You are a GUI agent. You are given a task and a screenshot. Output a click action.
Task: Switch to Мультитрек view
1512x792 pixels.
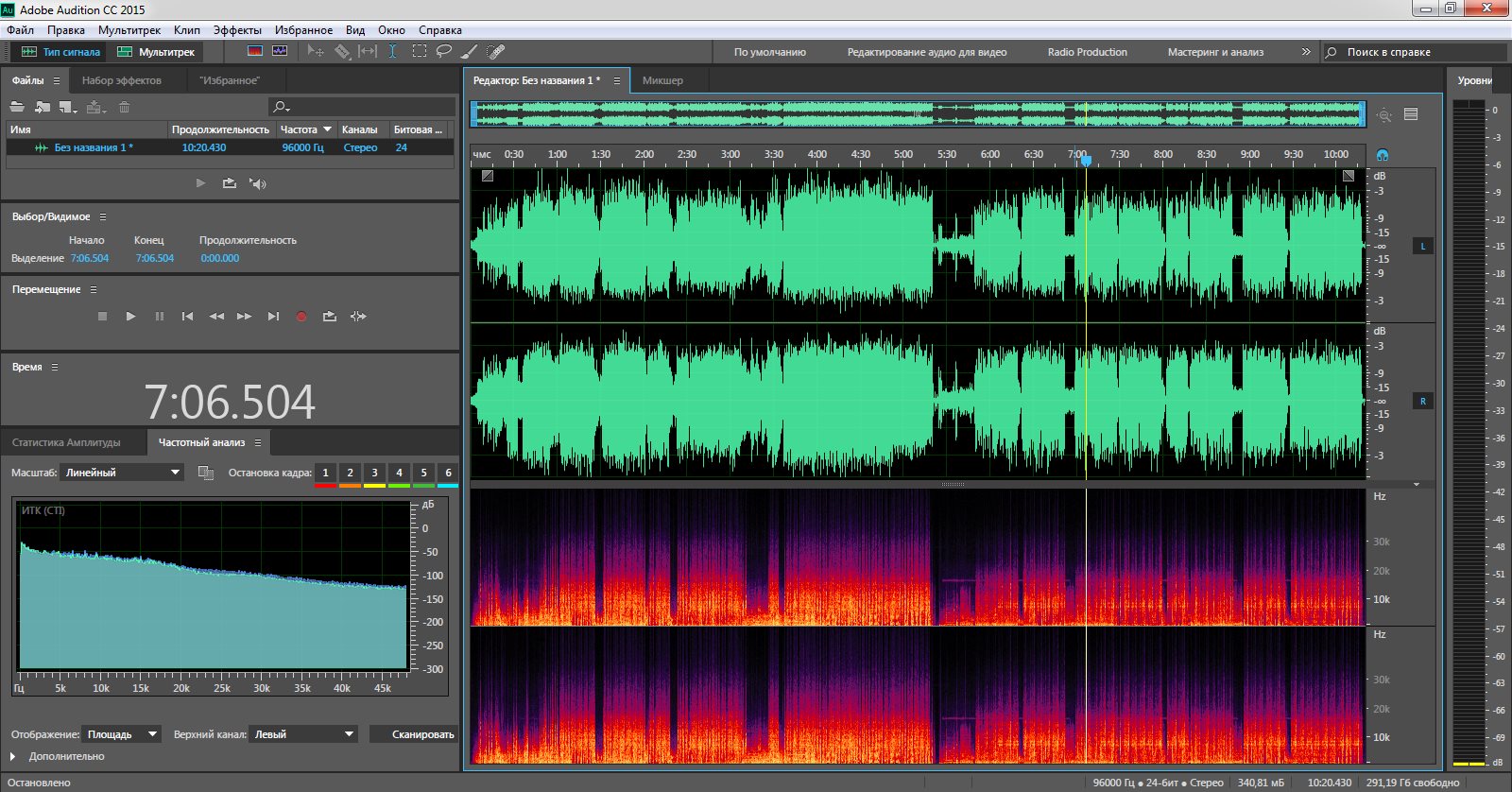pyautogui.click(x=156, y=52)
